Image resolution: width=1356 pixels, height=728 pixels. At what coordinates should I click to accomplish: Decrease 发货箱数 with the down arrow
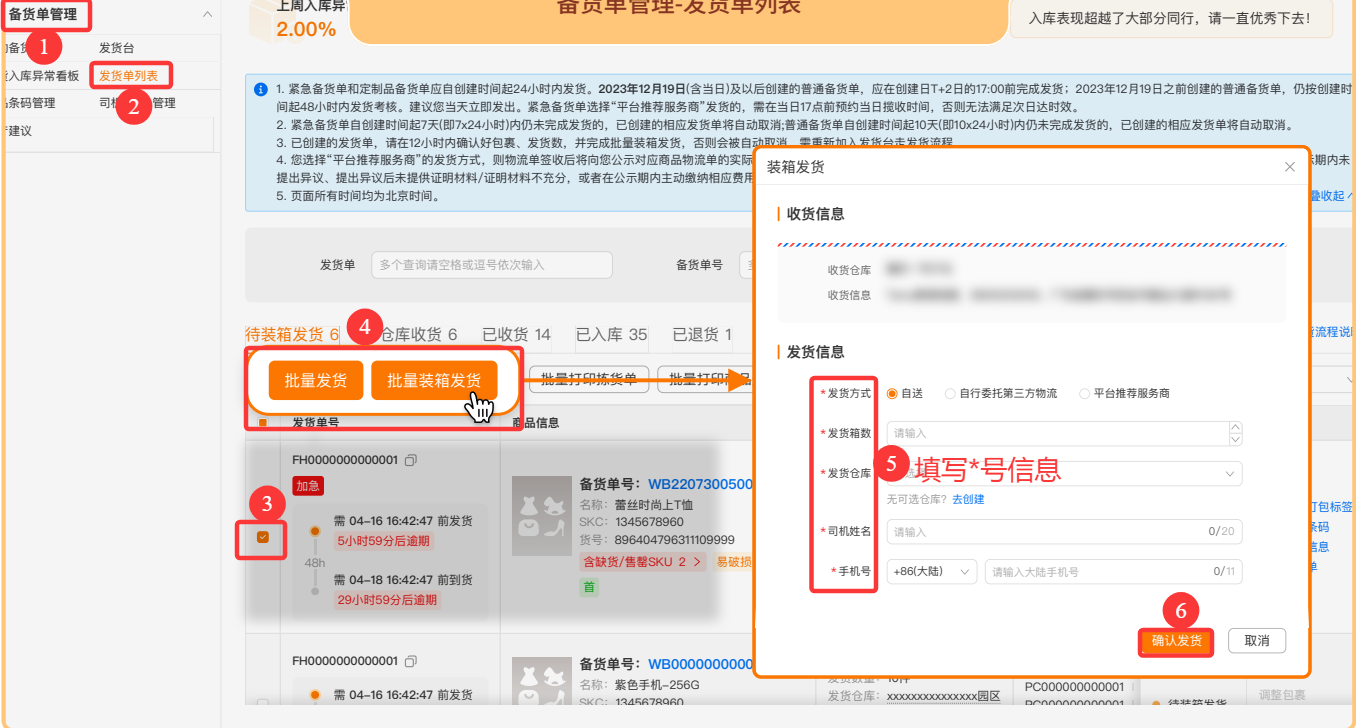pos(1236,439)
